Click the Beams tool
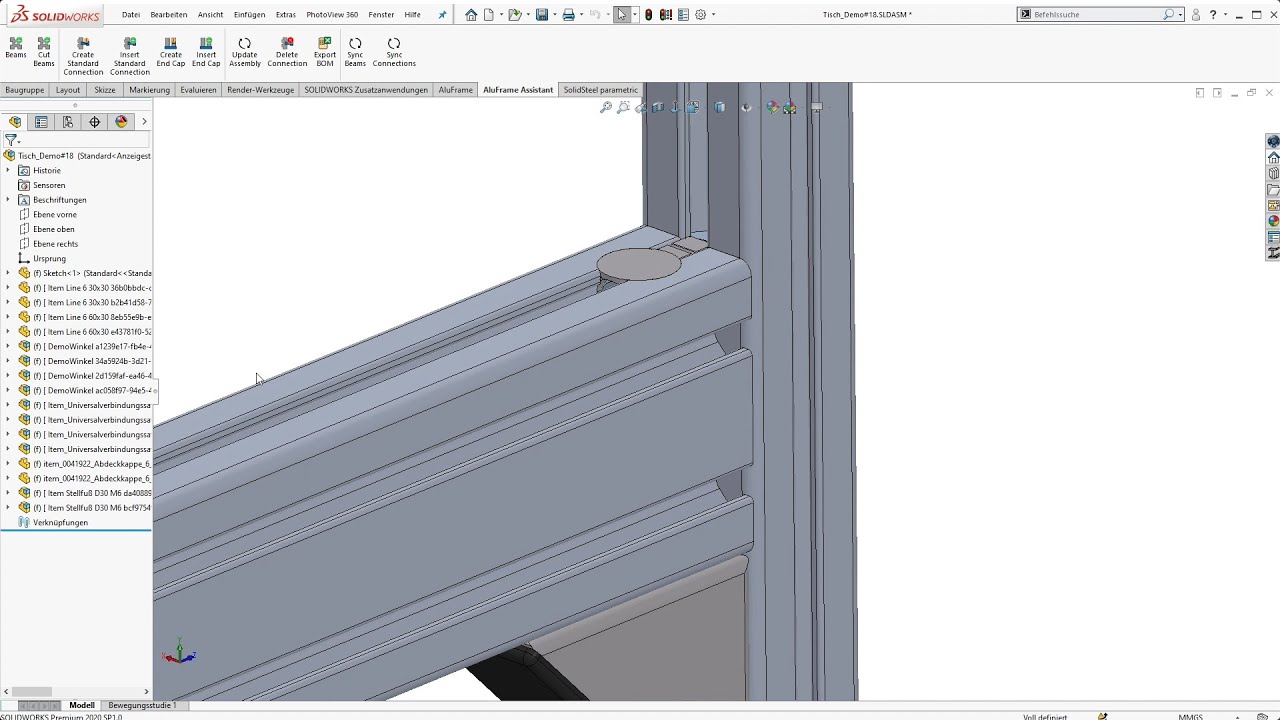The width and height of the screenshot is (1280, 720). point(16,48)
